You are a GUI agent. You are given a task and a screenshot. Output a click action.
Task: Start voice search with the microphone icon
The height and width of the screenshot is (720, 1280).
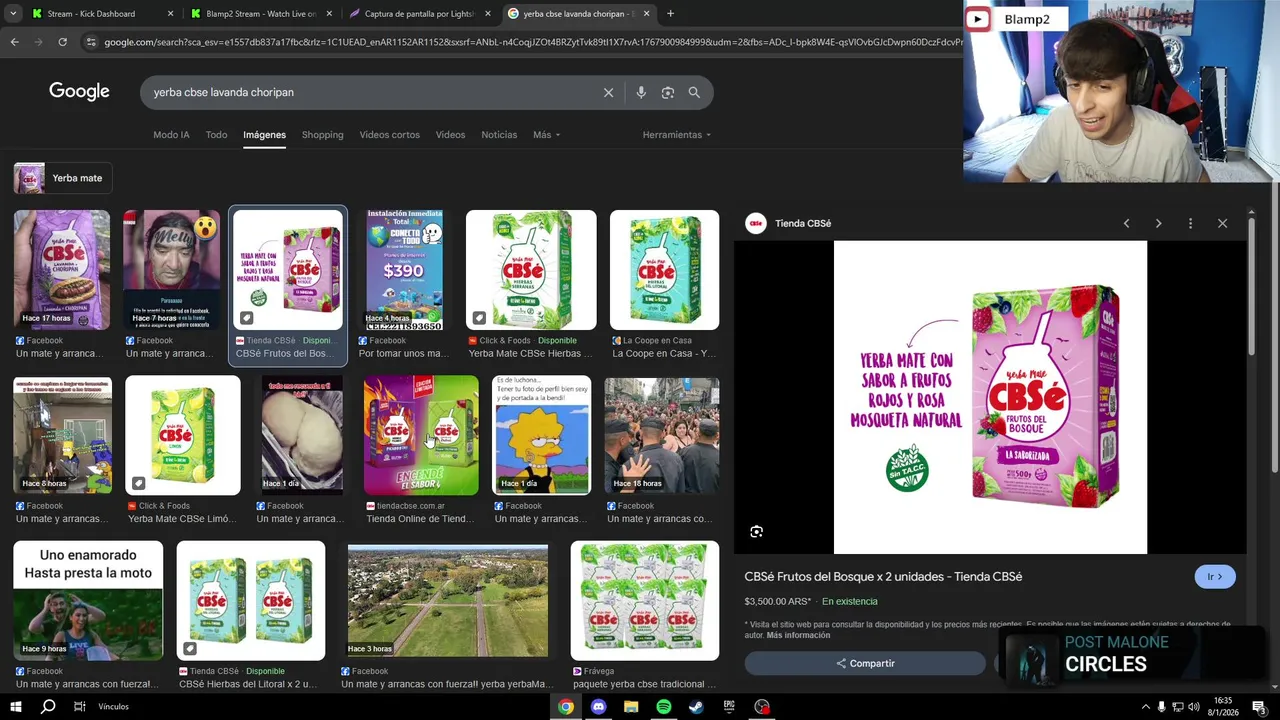pos(641,92)
